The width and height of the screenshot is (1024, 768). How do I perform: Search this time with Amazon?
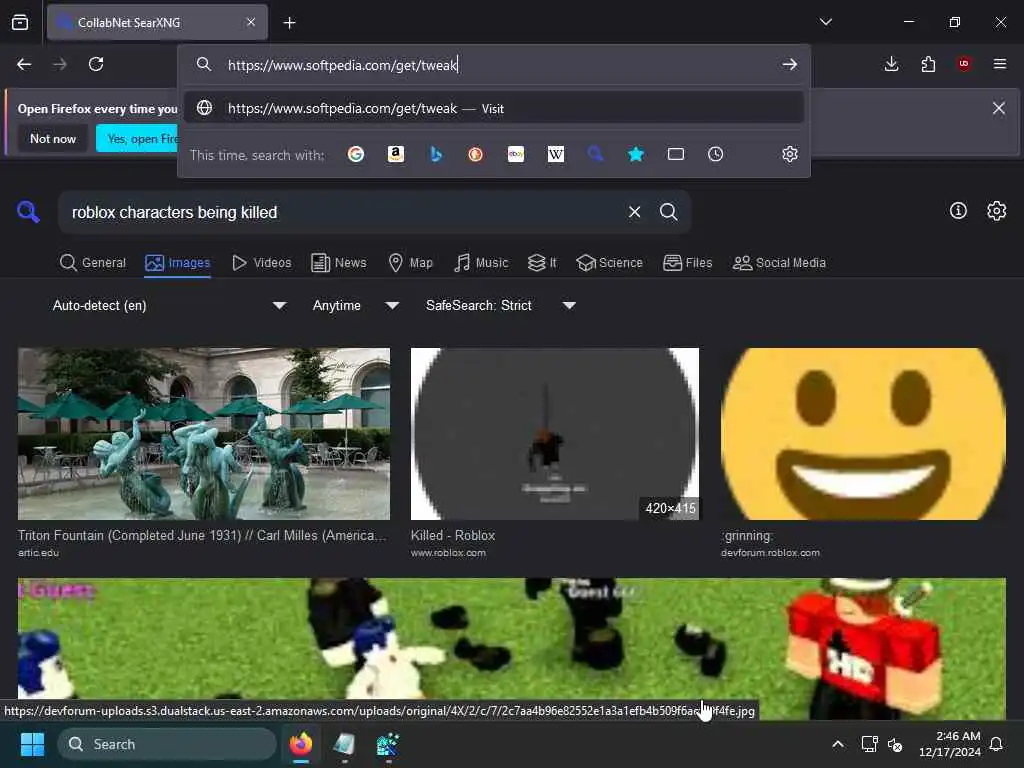pyautogui.click(x=396, y=154)
